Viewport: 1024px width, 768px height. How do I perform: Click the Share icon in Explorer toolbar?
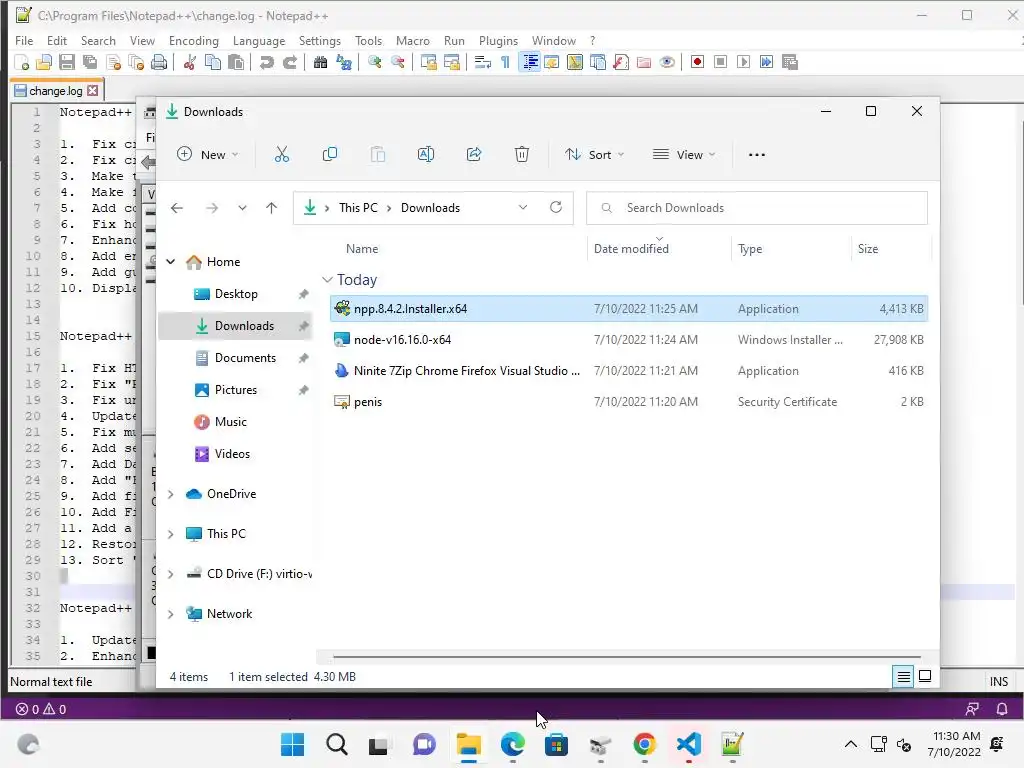coord(474,155)
